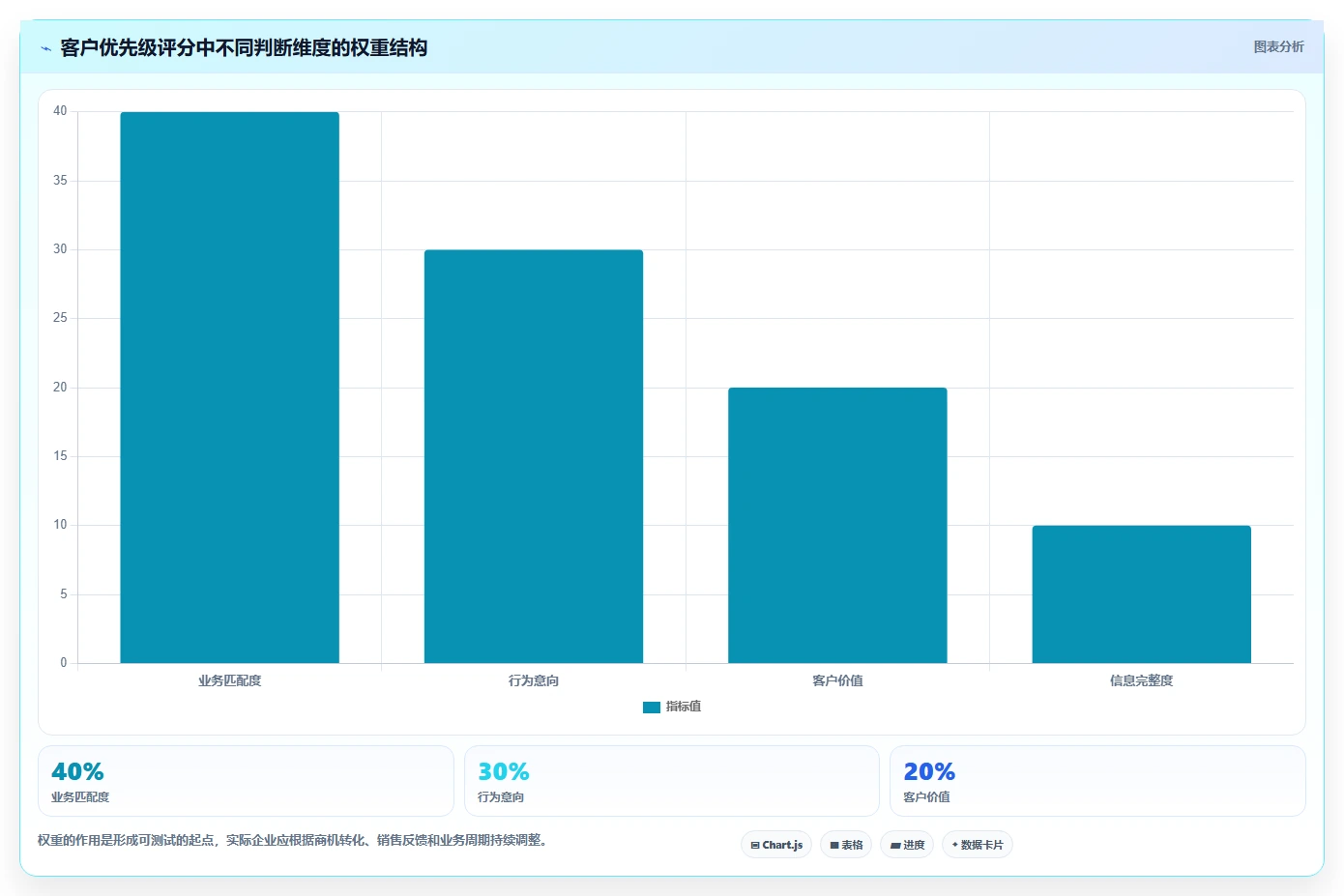Click the chart title 客户优先级评分中不同判断维度的权重结构
Image resolution: width=1344 pixels, height=896 pixels.
pos(244,47)
